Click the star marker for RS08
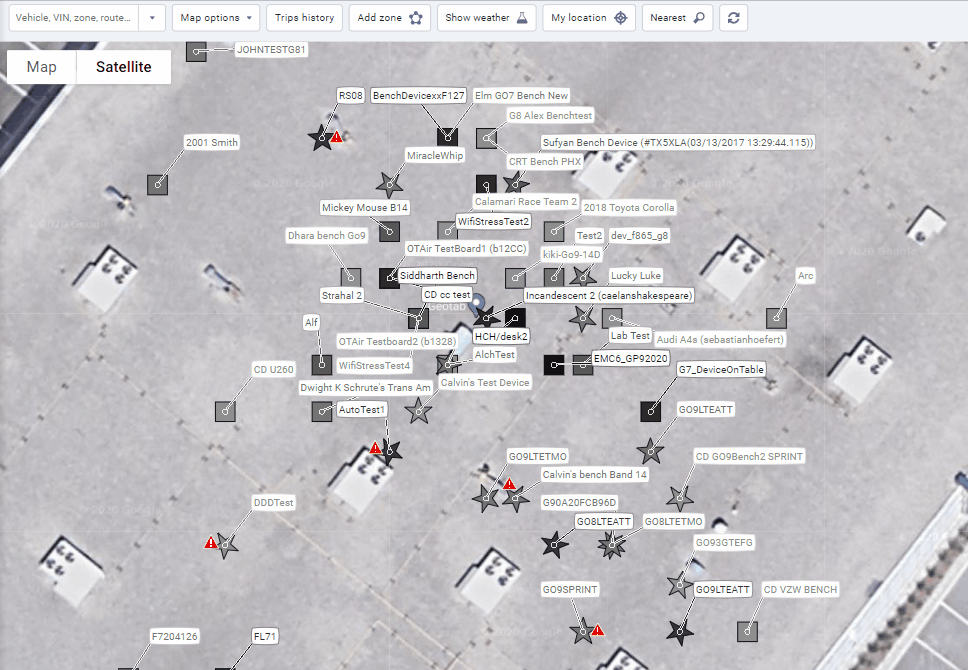This screenshot has height=670, width=968. [321, 139]
